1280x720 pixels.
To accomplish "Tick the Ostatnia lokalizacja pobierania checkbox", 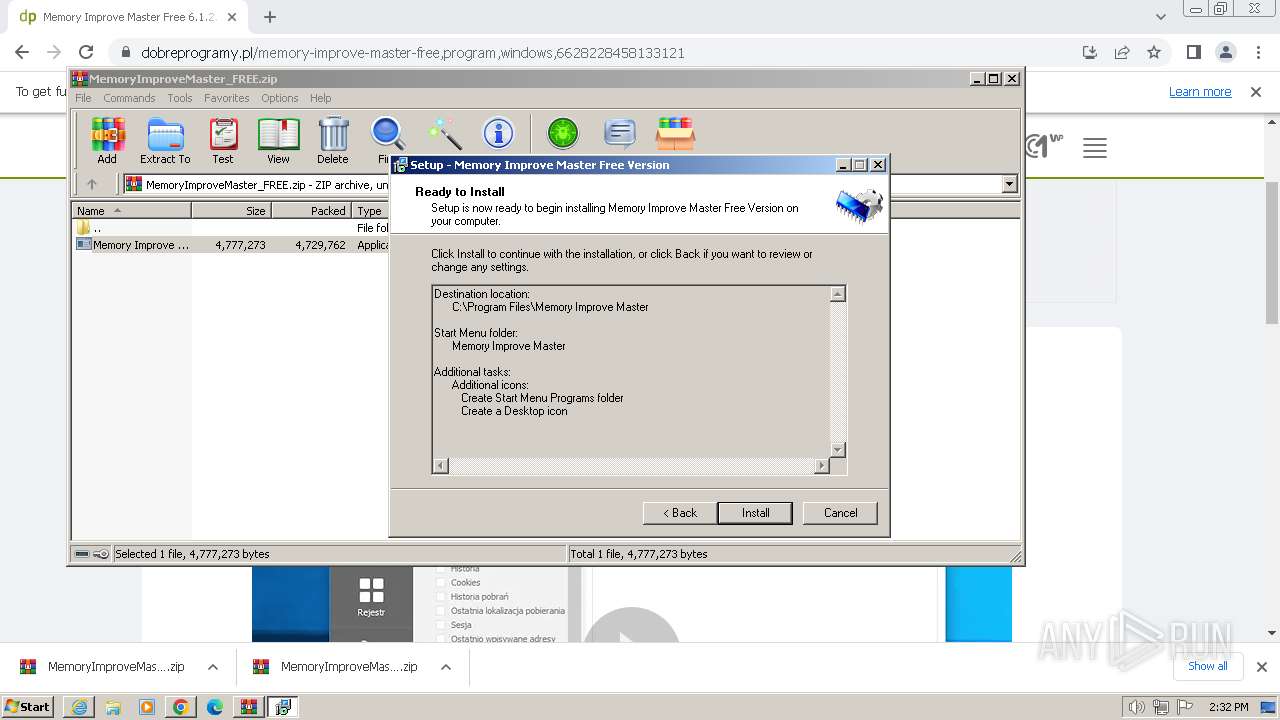I will [x=440, y=611].
